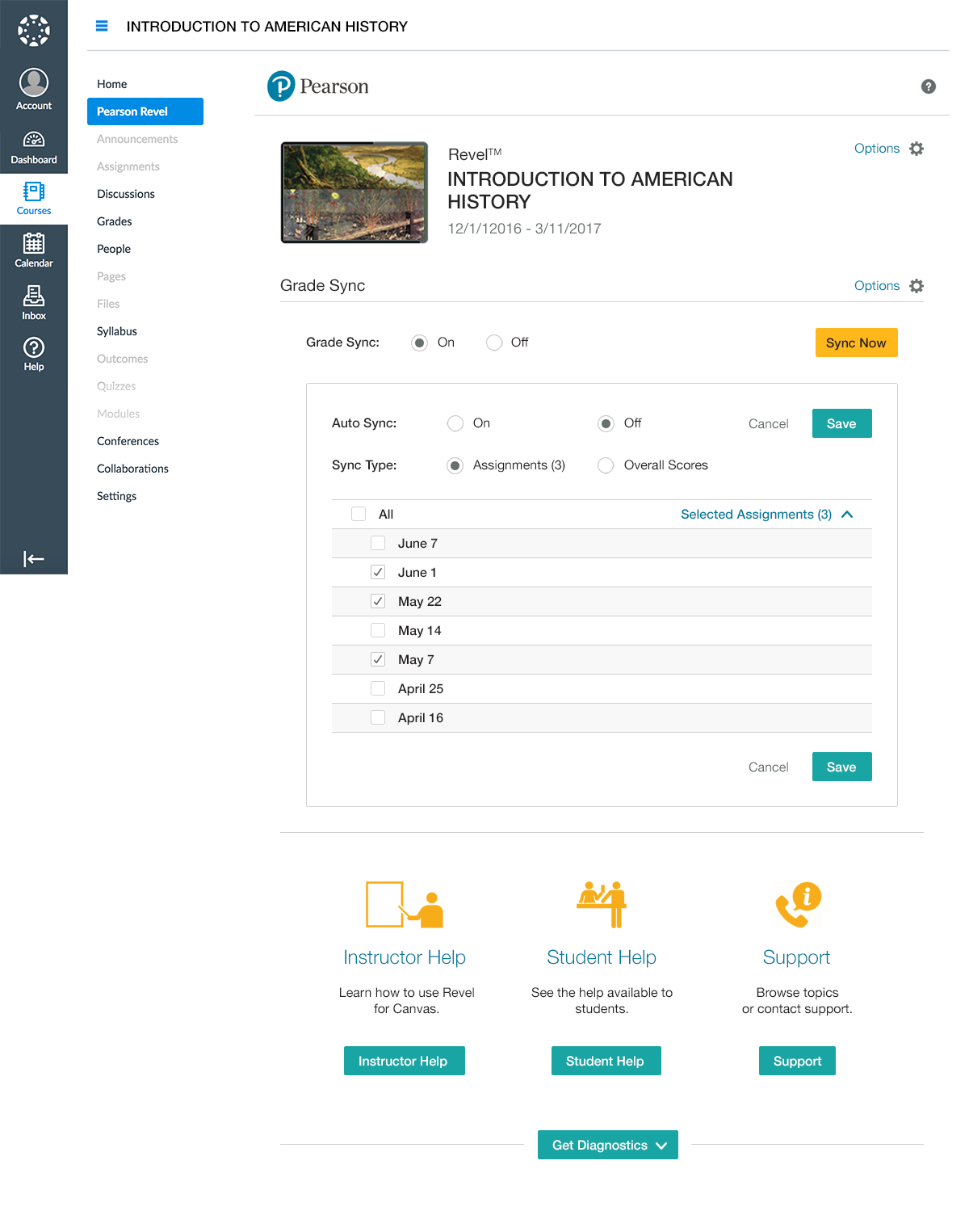
Task: Check the April 16 checkbox
Action: pyautogui.click(x=378, y=717)
